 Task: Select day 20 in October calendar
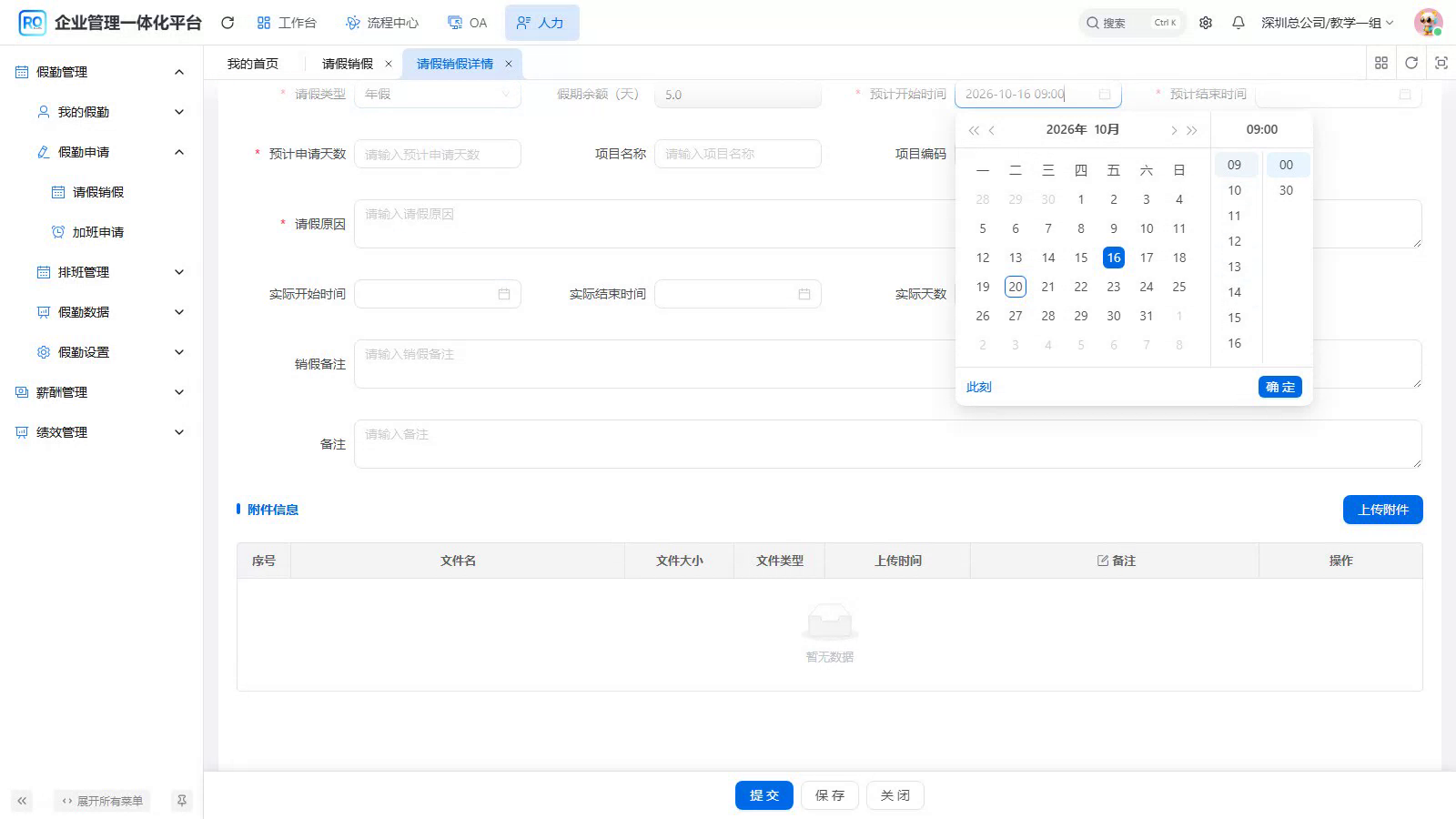(1016, 287)
